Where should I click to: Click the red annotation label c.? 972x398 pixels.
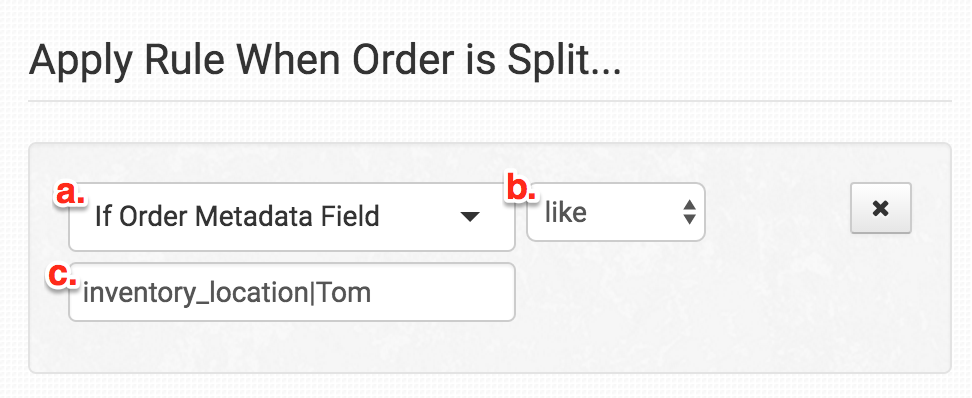pos(62,275)
